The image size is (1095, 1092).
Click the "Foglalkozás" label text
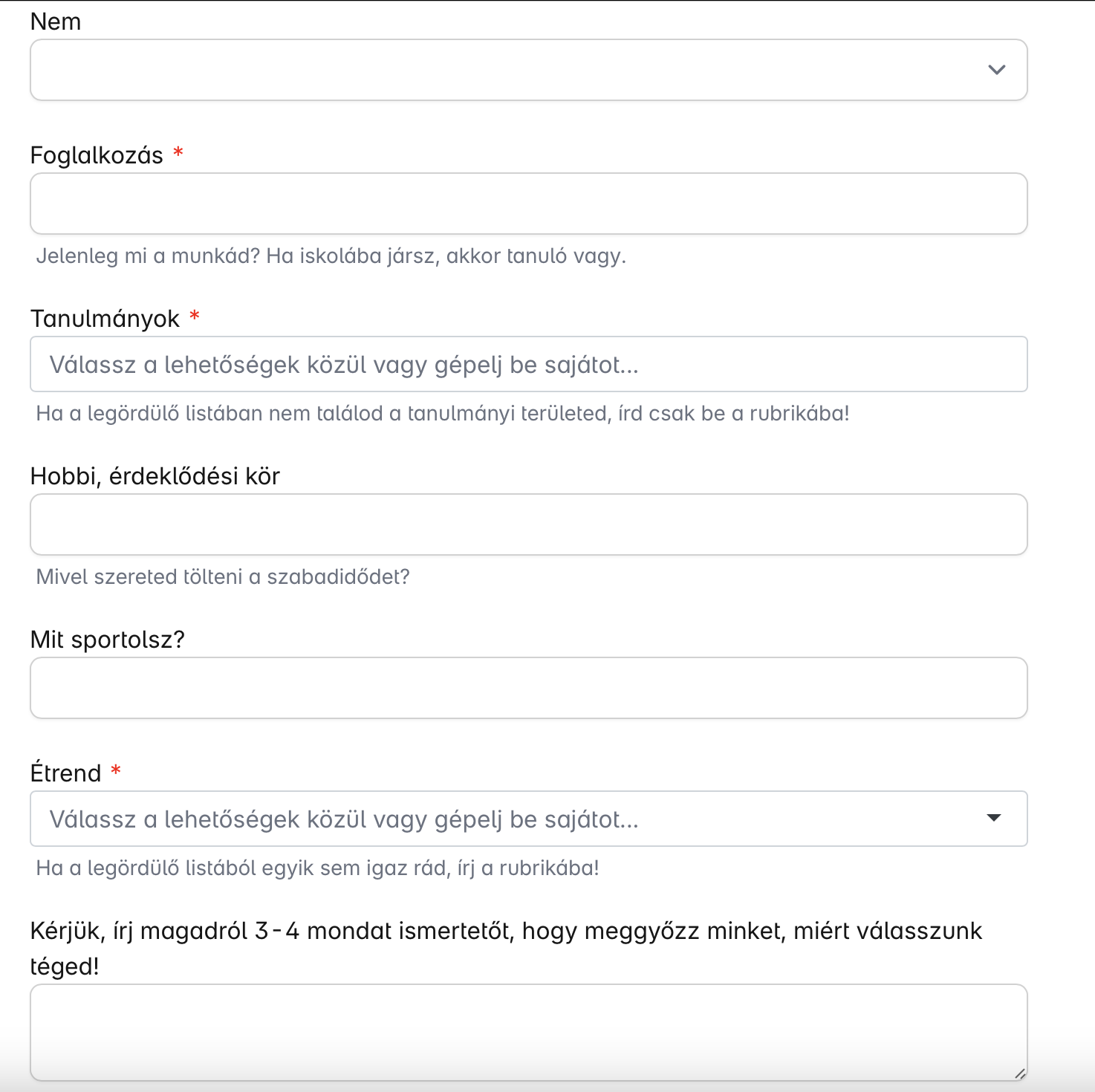pyautogui.click(x=97, y=155)
